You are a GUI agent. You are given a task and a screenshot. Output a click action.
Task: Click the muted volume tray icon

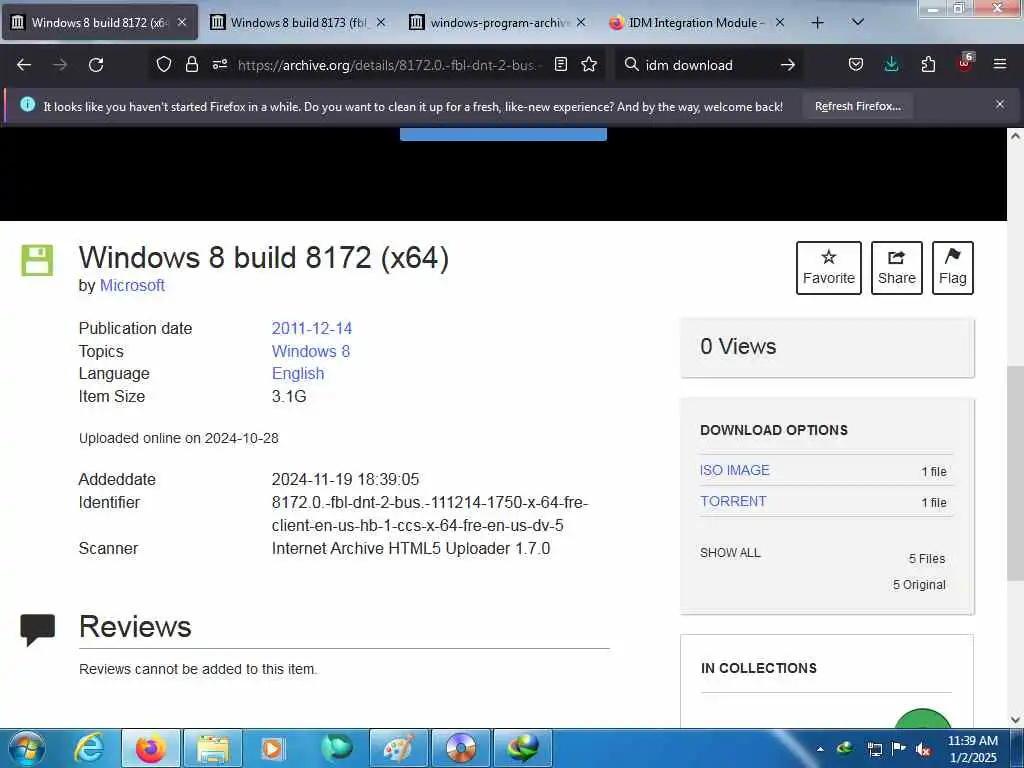coord(923,750)
